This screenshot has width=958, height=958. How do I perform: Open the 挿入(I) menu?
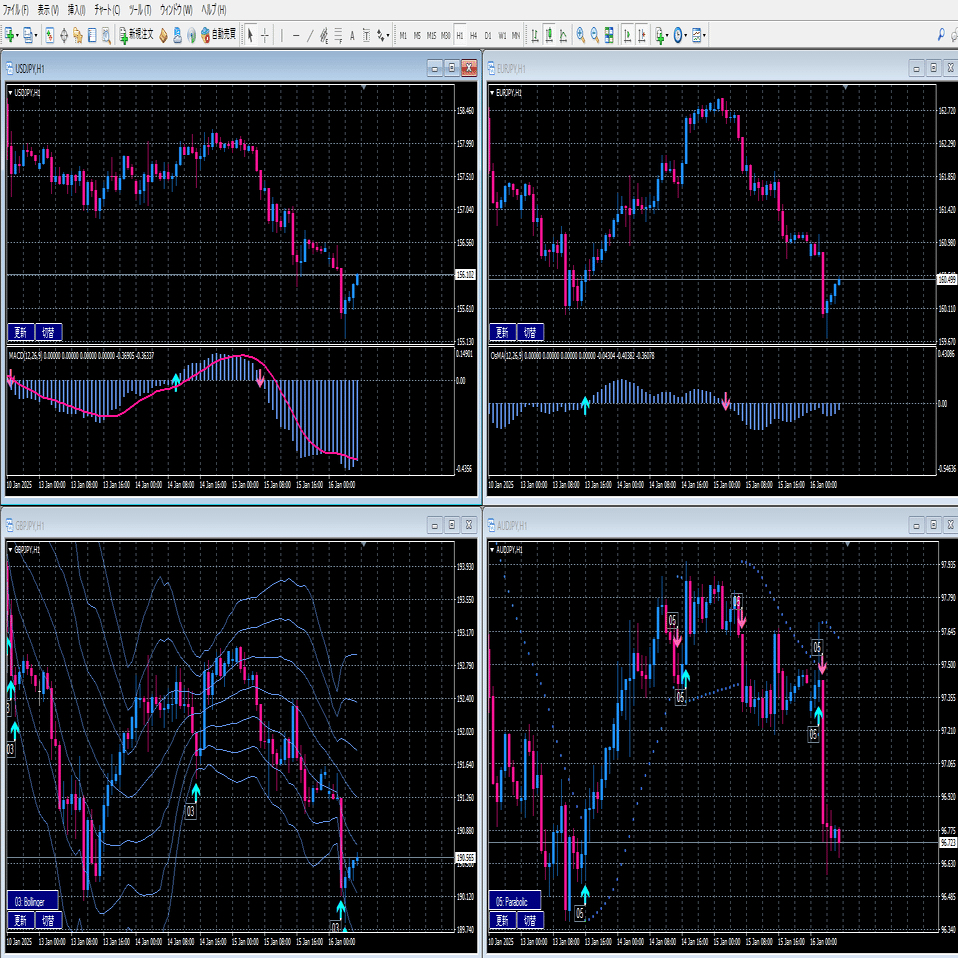[x=76, y=10]
